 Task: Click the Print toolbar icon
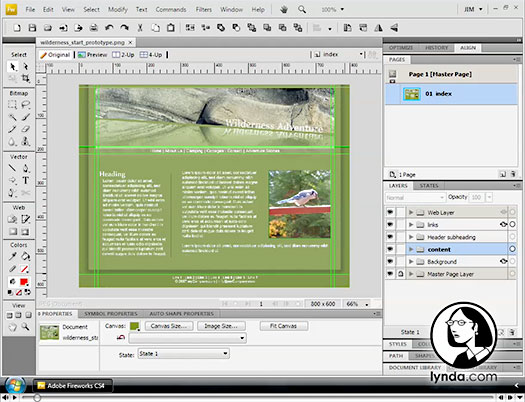[94, 28]
